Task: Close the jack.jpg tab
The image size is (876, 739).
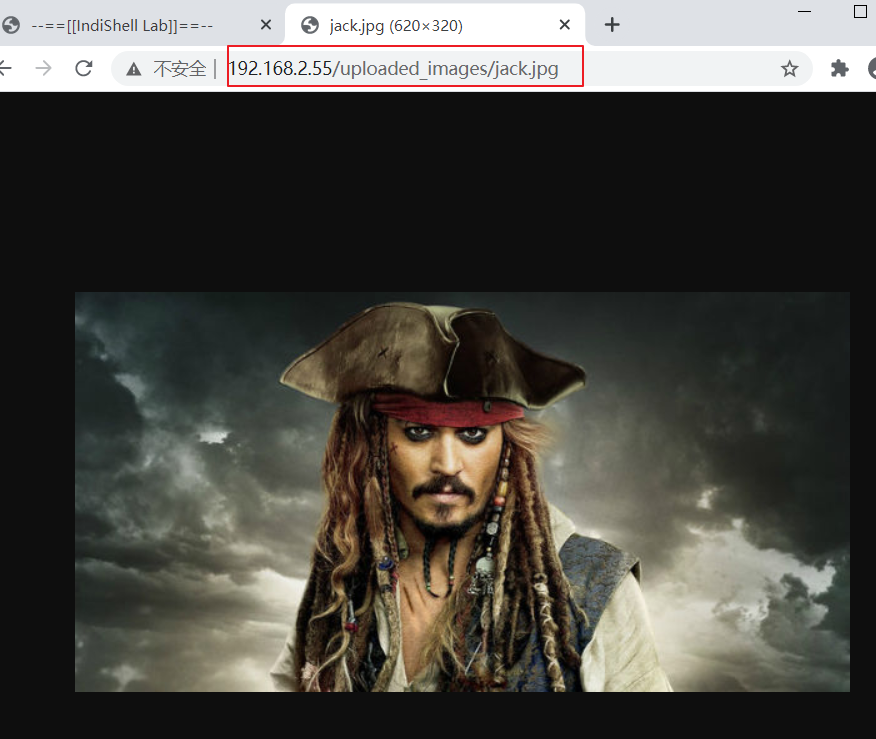Action: tap(565, 25)
